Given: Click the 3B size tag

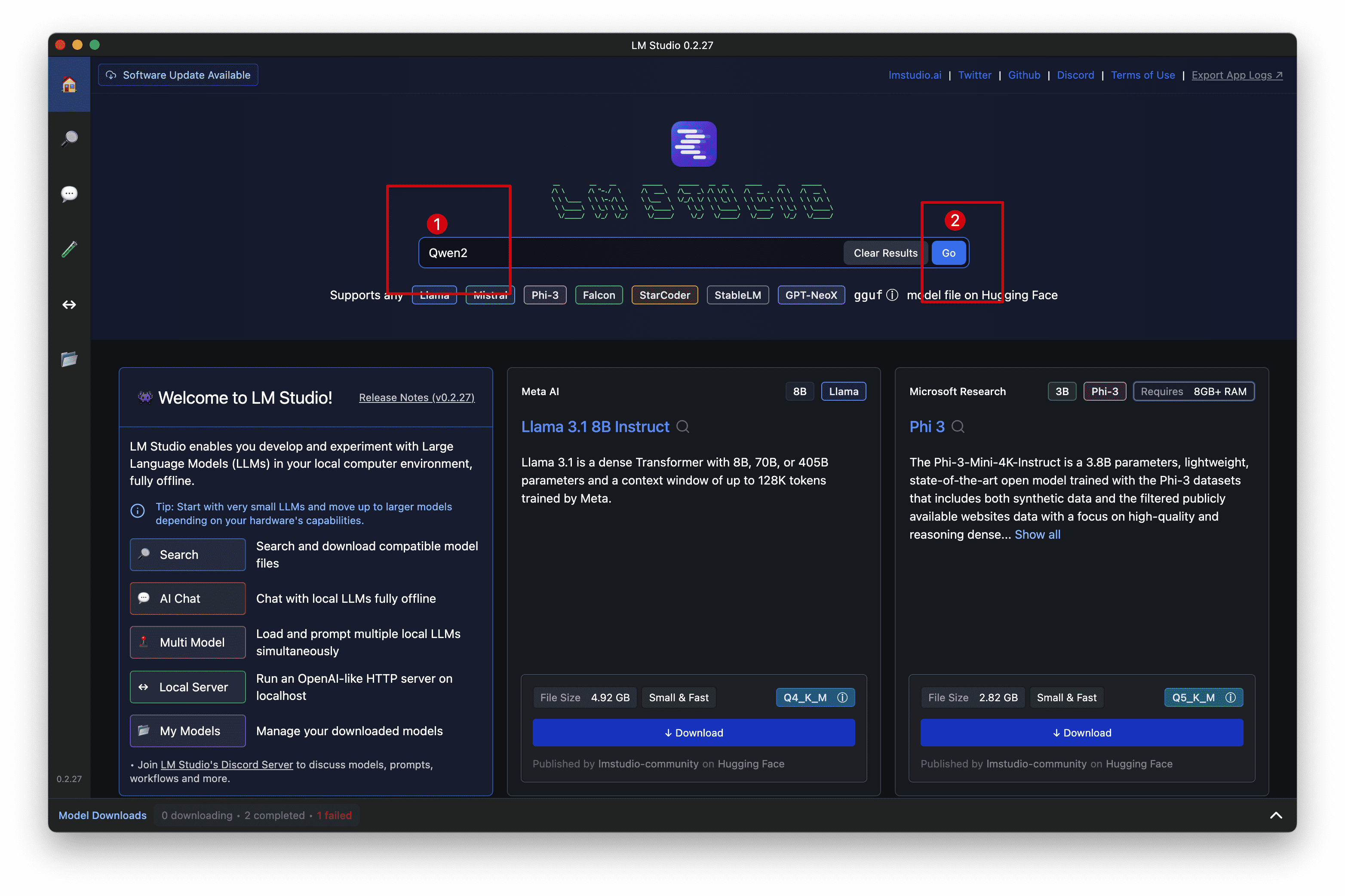Looking at the screenshot, I should pyautogui.click(x=1061, y=391).
